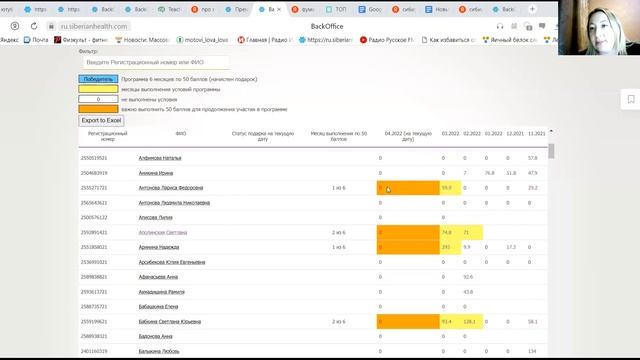Open the Радио Русское FM bookmark
The width and height of the screenshot is (640, 360).
387,40
